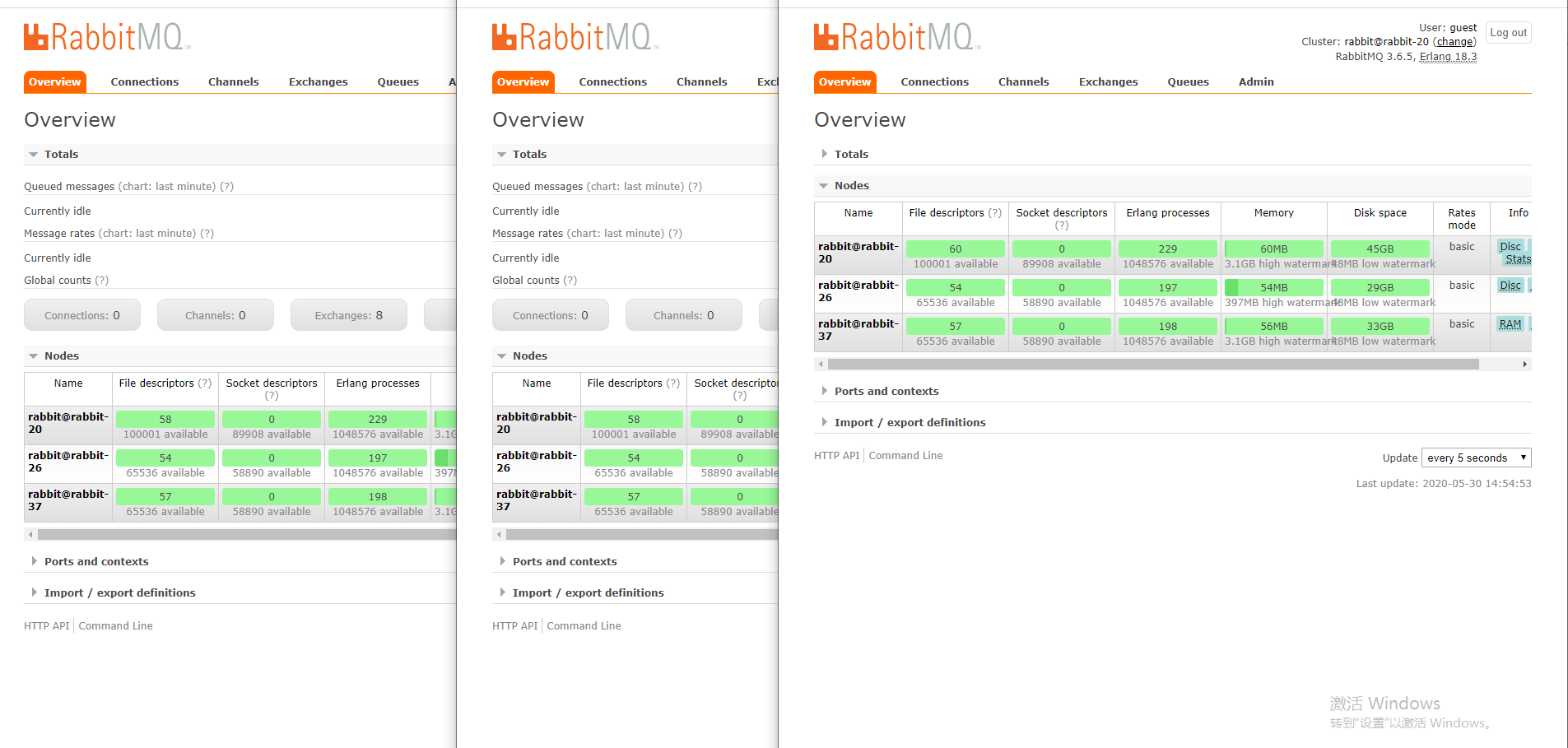
Task: Click the cluster name (change) link
Action: click(x=1454, y=42)
